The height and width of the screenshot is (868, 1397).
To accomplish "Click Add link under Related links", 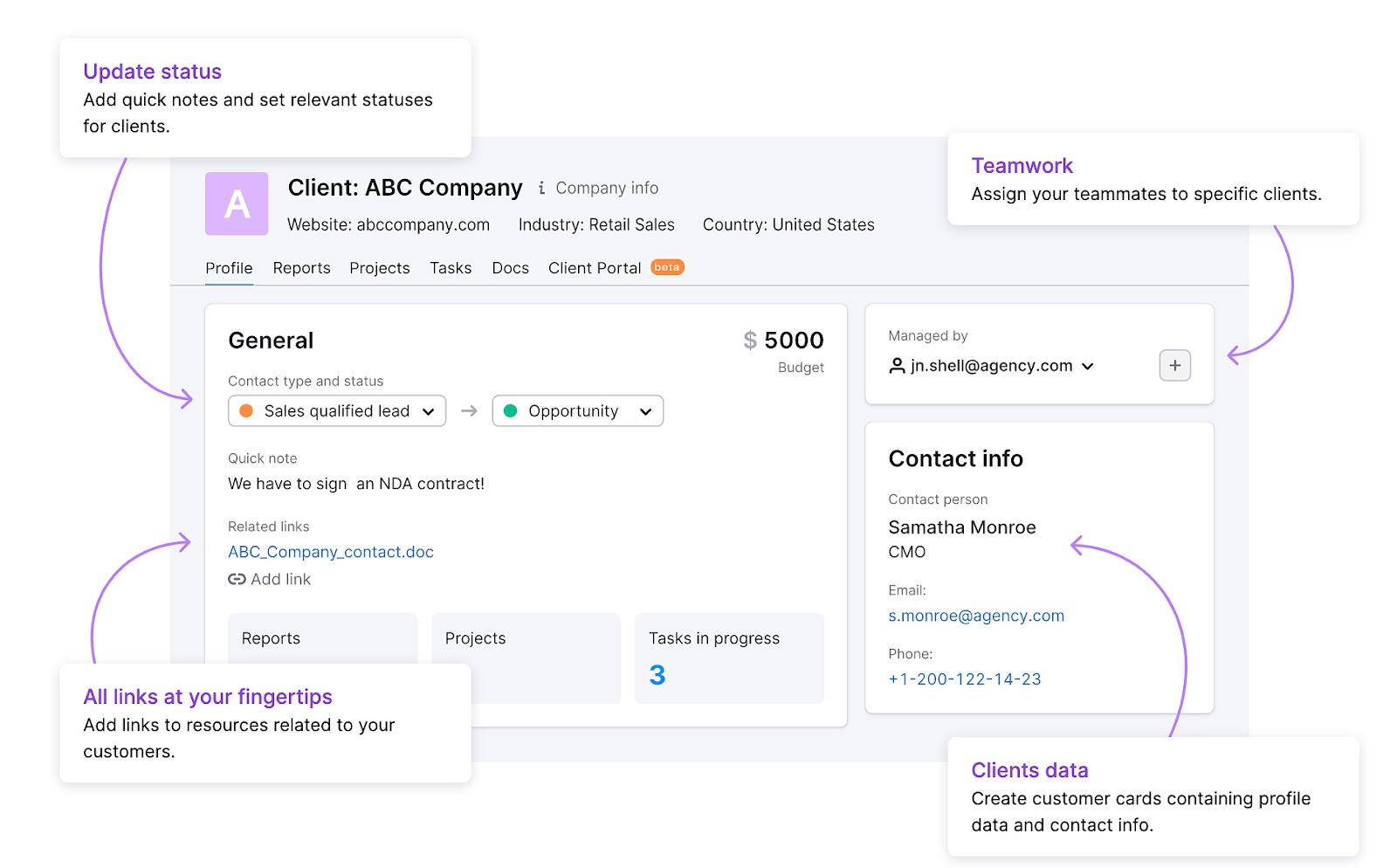I will [x=279, y=579].
